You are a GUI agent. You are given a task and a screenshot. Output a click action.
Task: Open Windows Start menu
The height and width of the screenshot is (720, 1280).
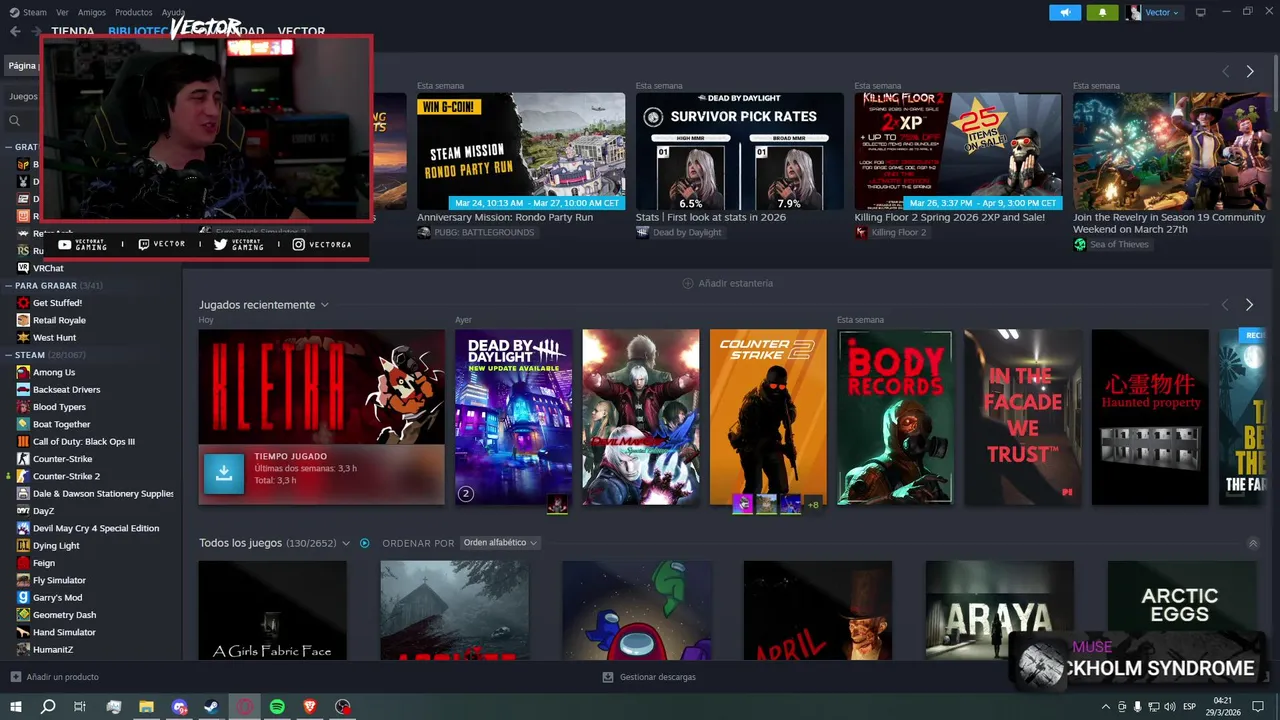click(15, 706)
